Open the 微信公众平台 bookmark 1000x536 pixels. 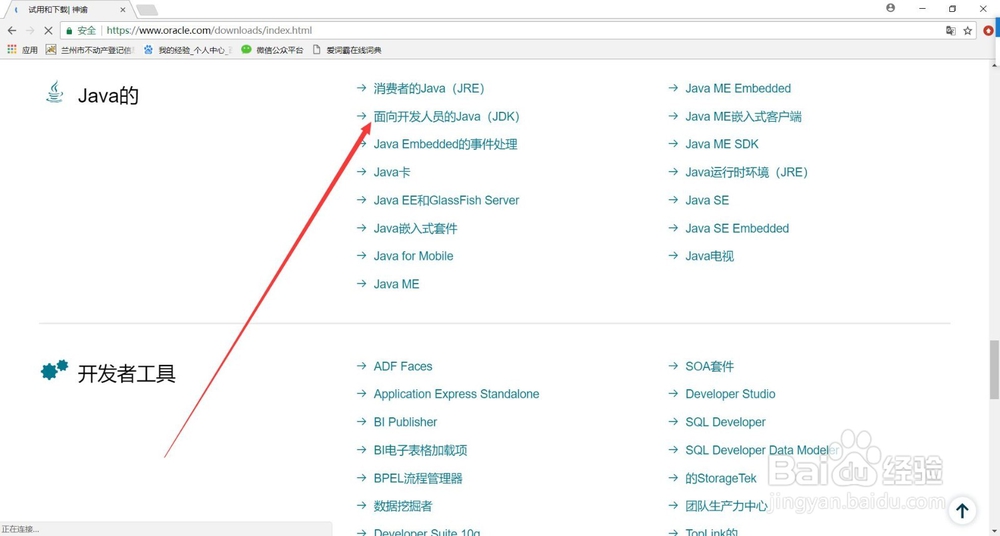tap(272, 50)
